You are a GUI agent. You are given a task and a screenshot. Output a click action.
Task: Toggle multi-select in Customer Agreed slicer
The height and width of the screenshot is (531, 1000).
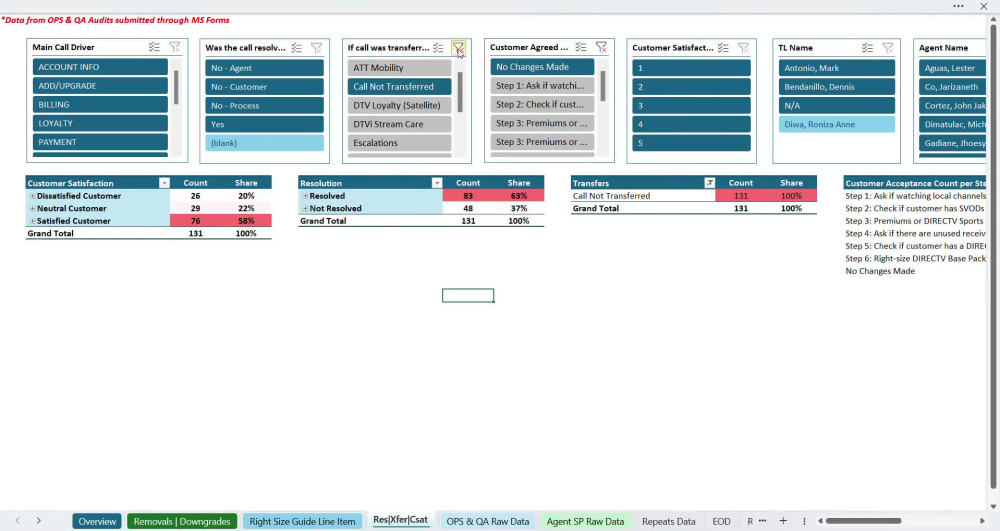coord(580,47)
